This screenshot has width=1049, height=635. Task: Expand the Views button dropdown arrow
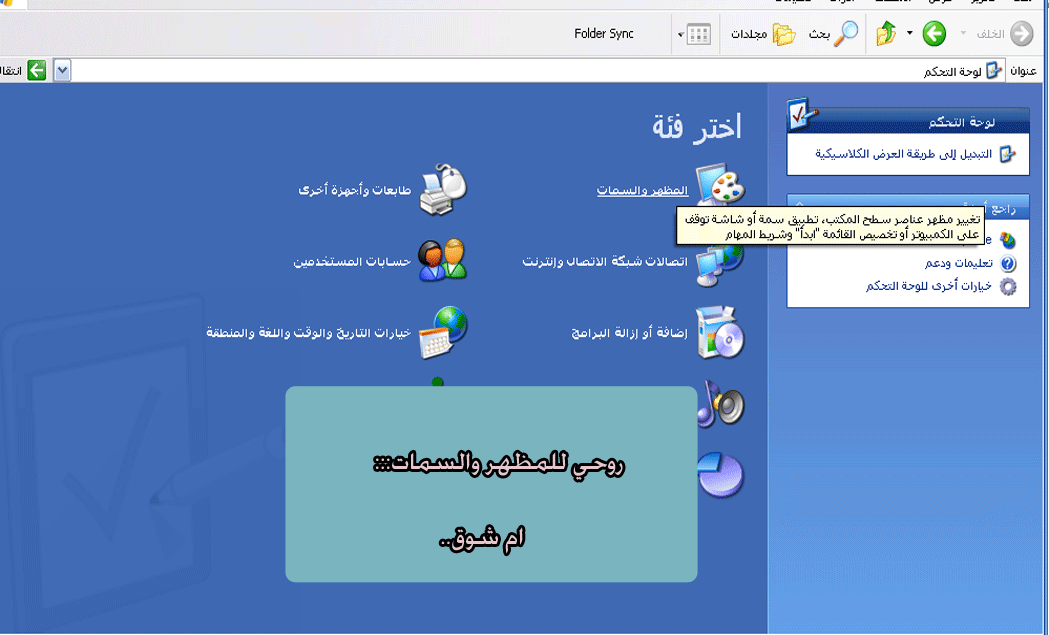coord(682,35)
